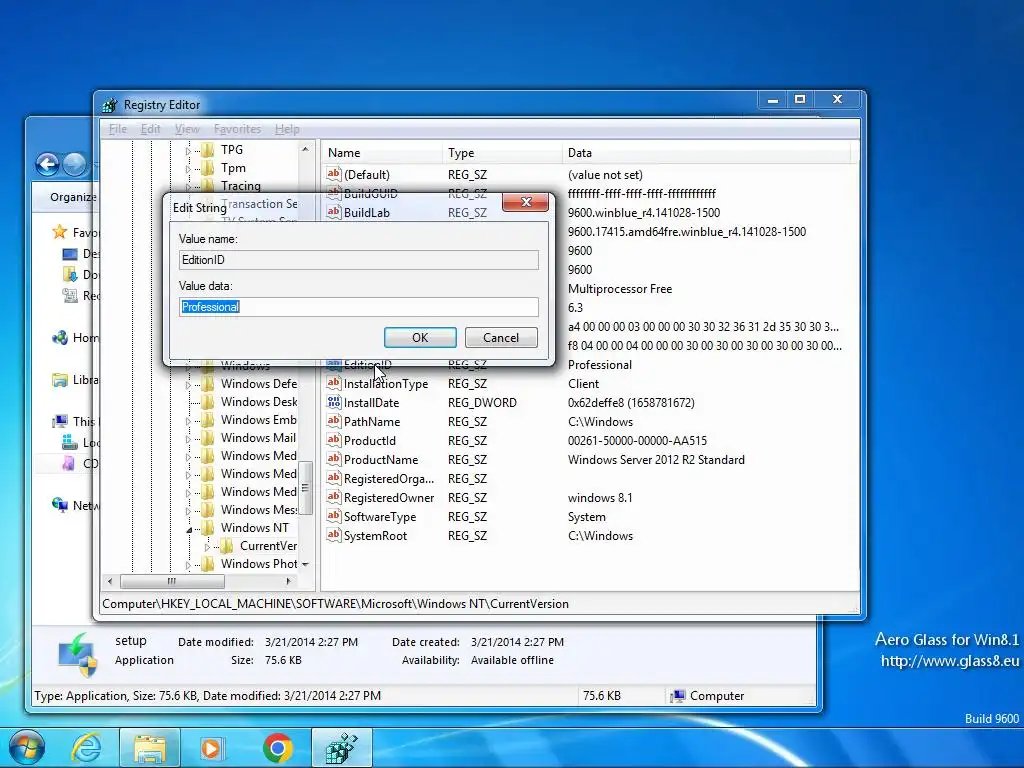Select the (Default) value string icon
Viewport: 1024px width, 768px height.
334,174
